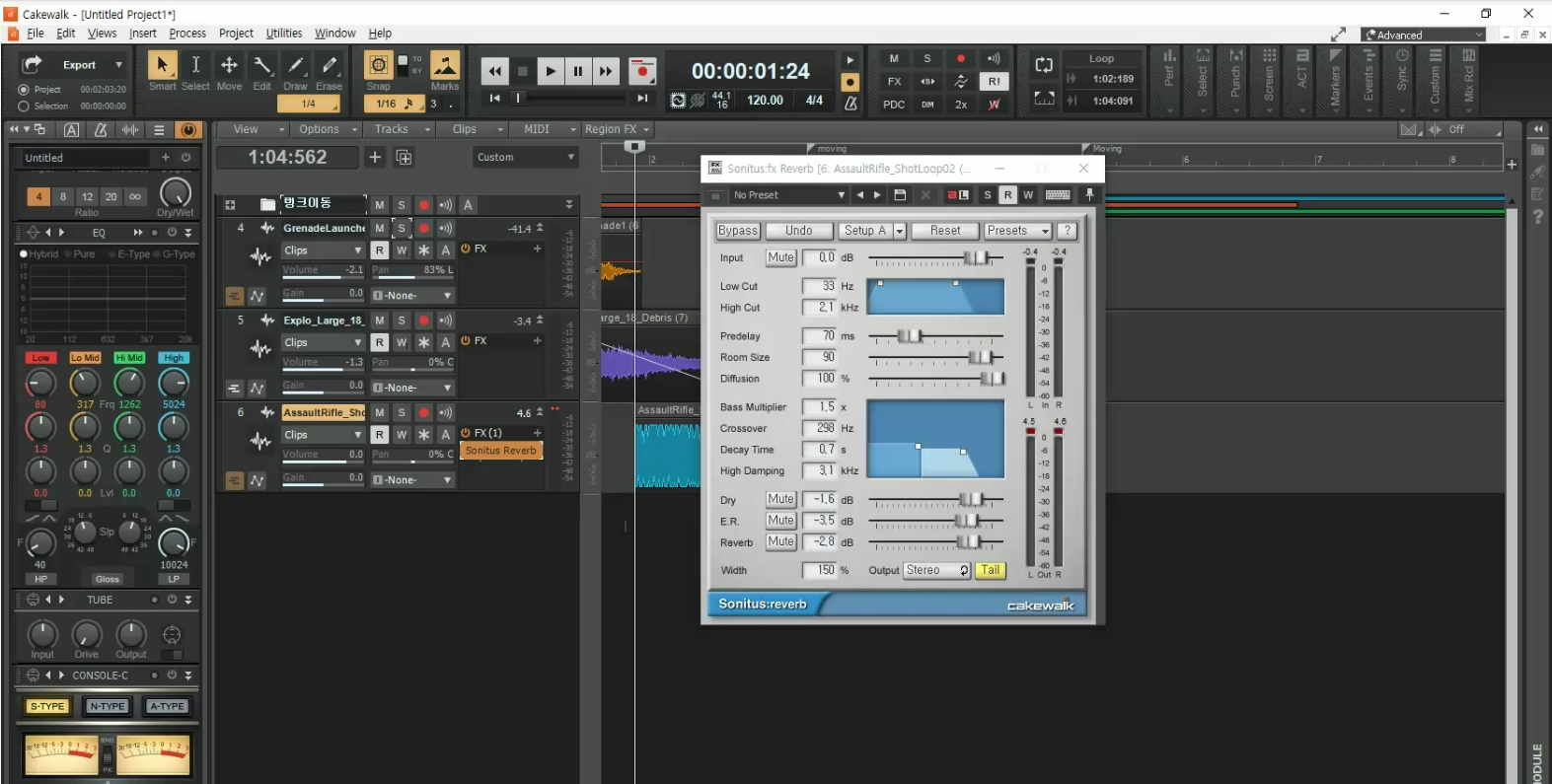Click the Setup A button
The width and height of the screenshot is (1552, 784).
click(x=864, y=231)
